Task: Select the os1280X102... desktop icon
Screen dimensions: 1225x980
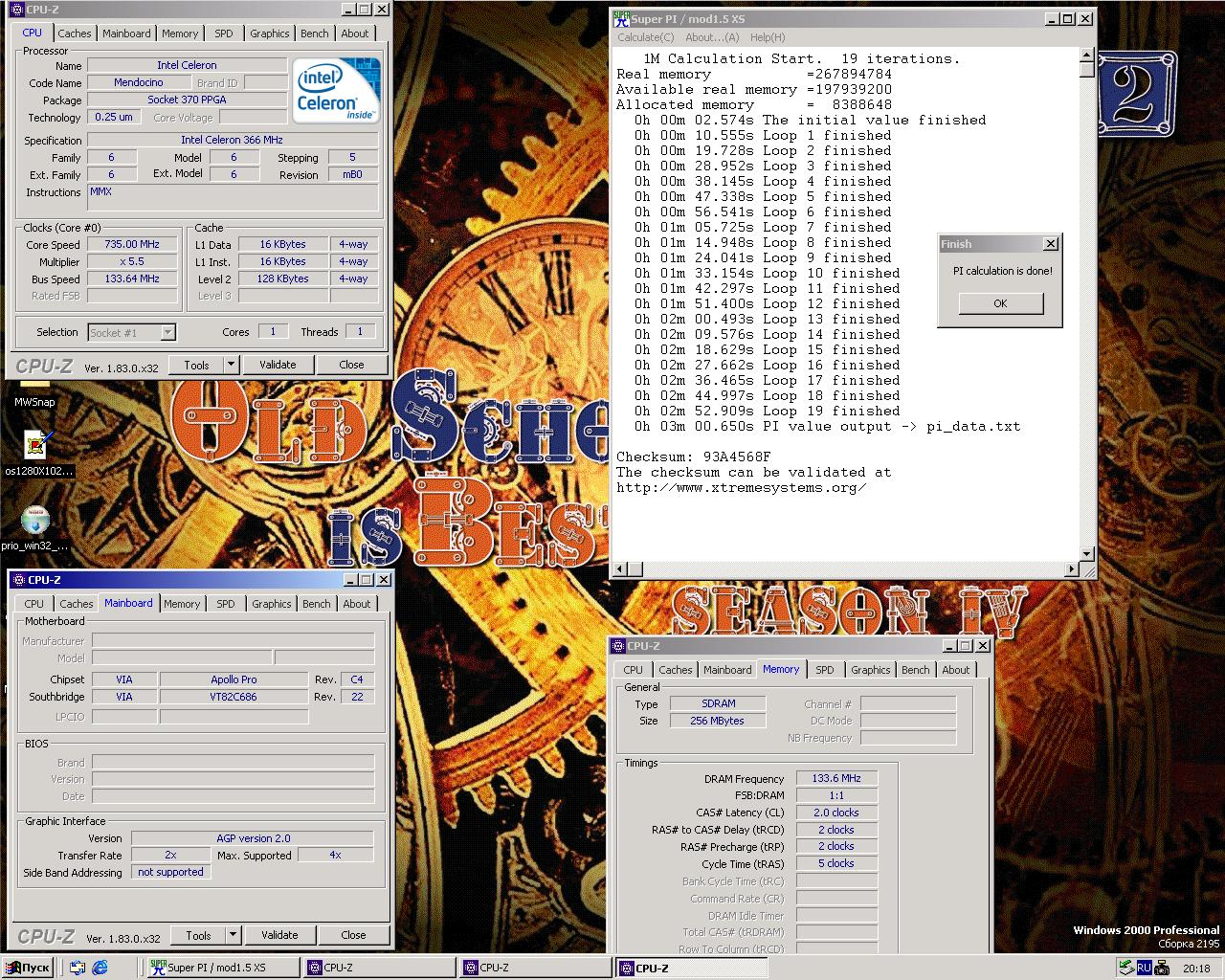Action: (x=38, y=453)
